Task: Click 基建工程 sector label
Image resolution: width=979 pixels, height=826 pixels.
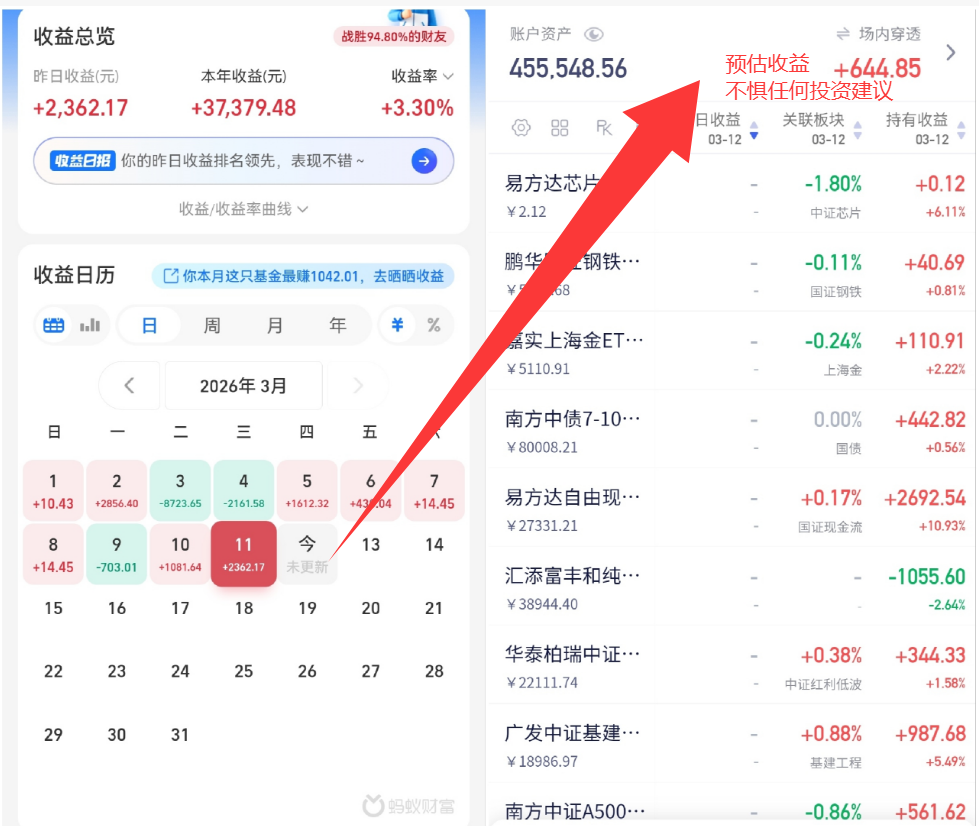Action: [x=835, y=763]
